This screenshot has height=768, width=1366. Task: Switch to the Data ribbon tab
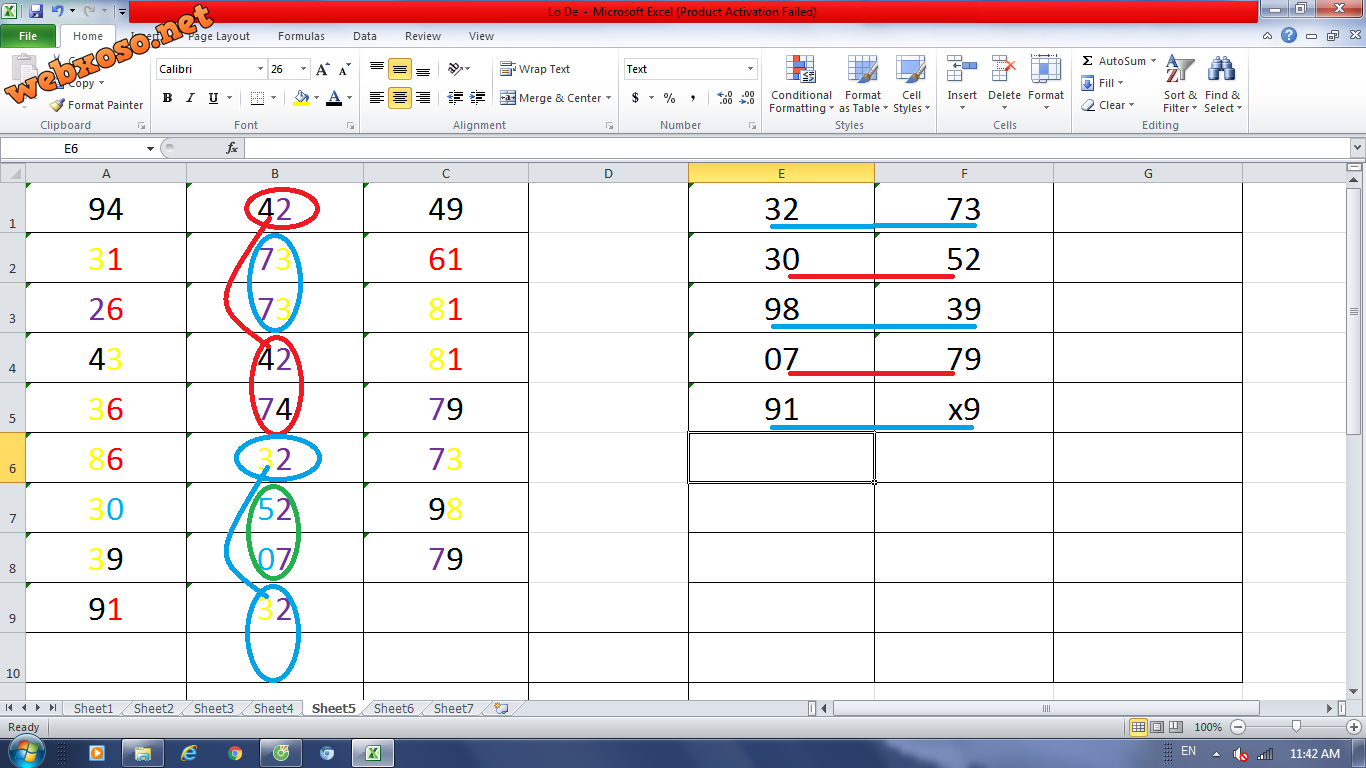[365, 36]
